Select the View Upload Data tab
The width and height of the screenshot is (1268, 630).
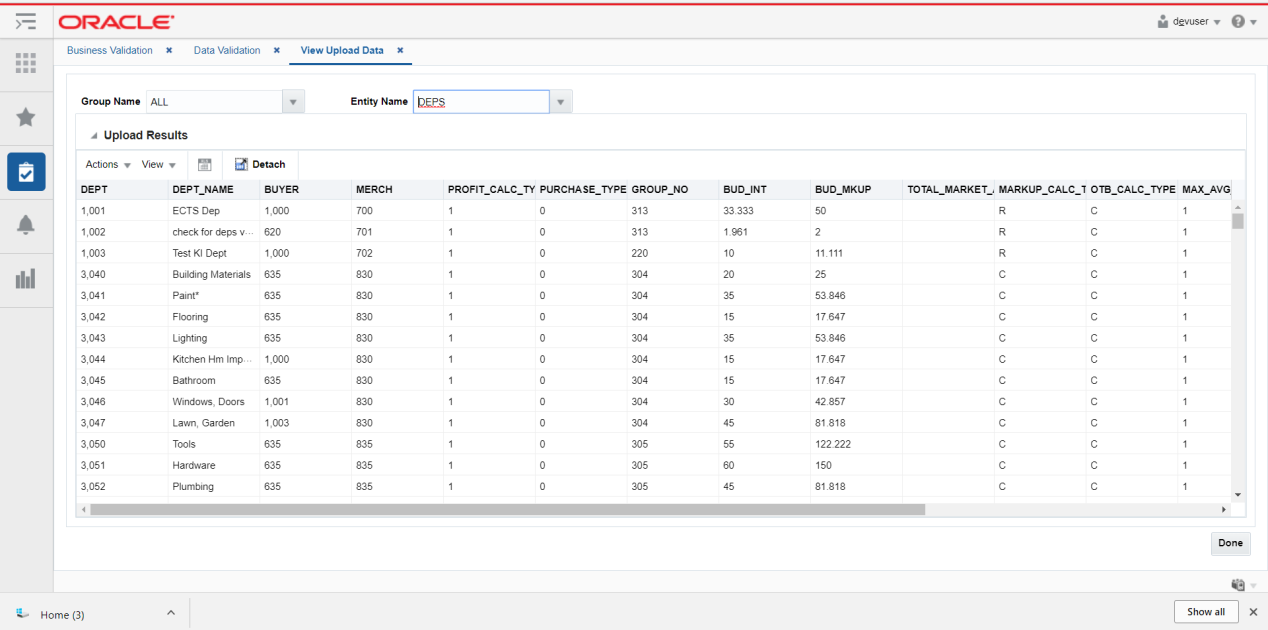click(x=342, y=50)
